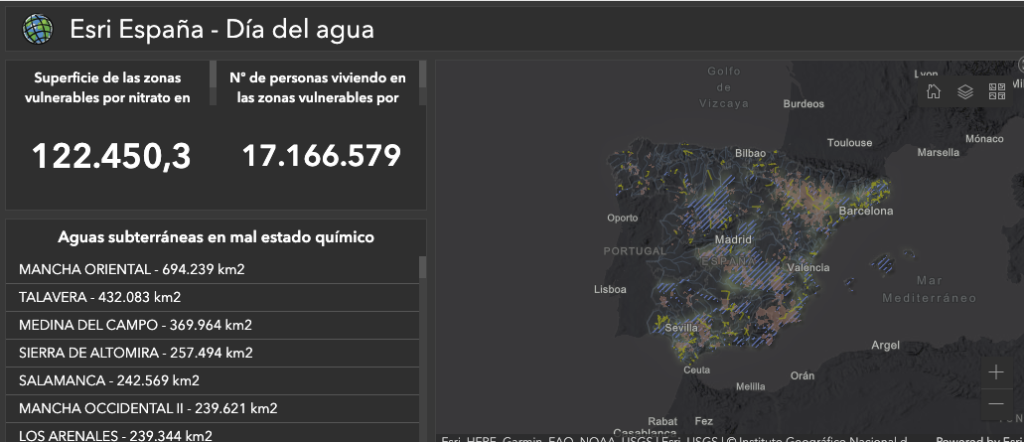This screenshot has width=1024, height=442.
Task: Open the map layers list
Action: [x=965, y=91]
